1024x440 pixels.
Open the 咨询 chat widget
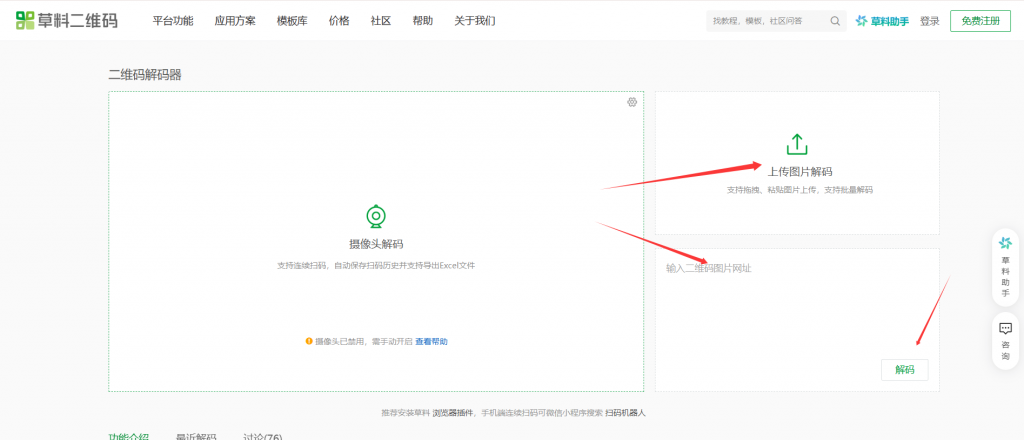click(1005, 341)
